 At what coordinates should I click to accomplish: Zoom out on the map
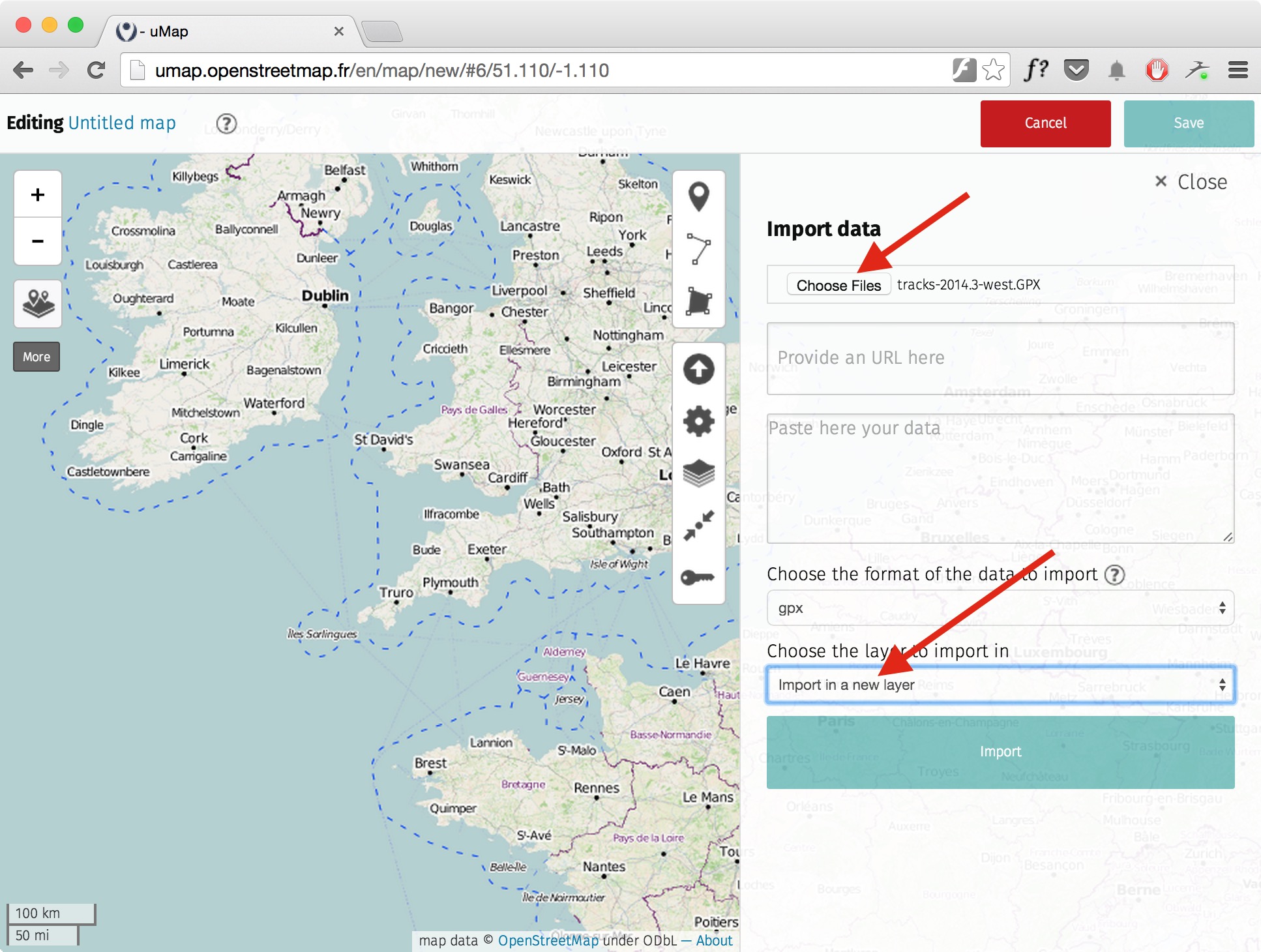tap(38, 241)
